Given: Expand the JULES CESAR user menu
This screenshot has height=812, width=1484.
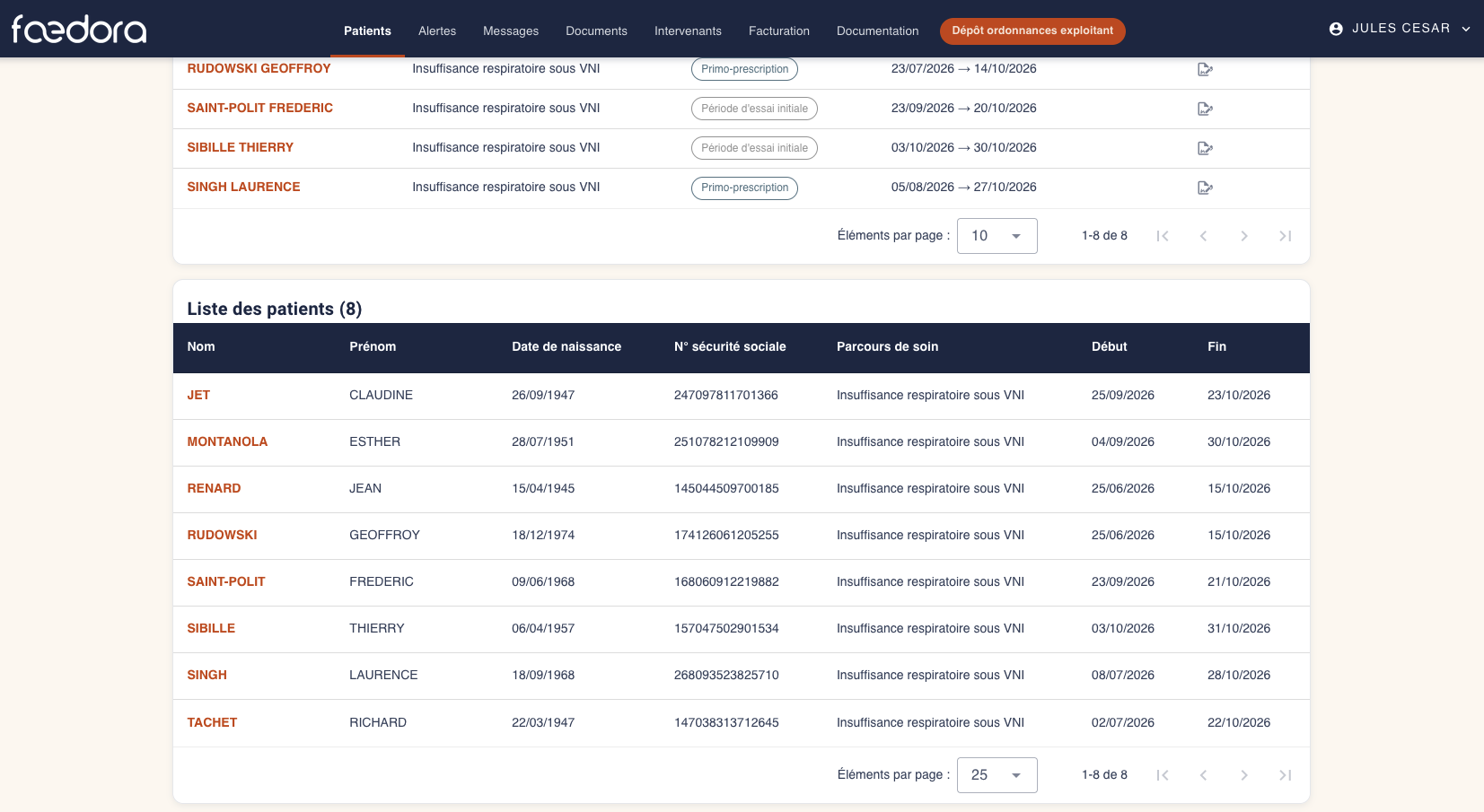Looking at the screenshot, I should pos(1400,29).
